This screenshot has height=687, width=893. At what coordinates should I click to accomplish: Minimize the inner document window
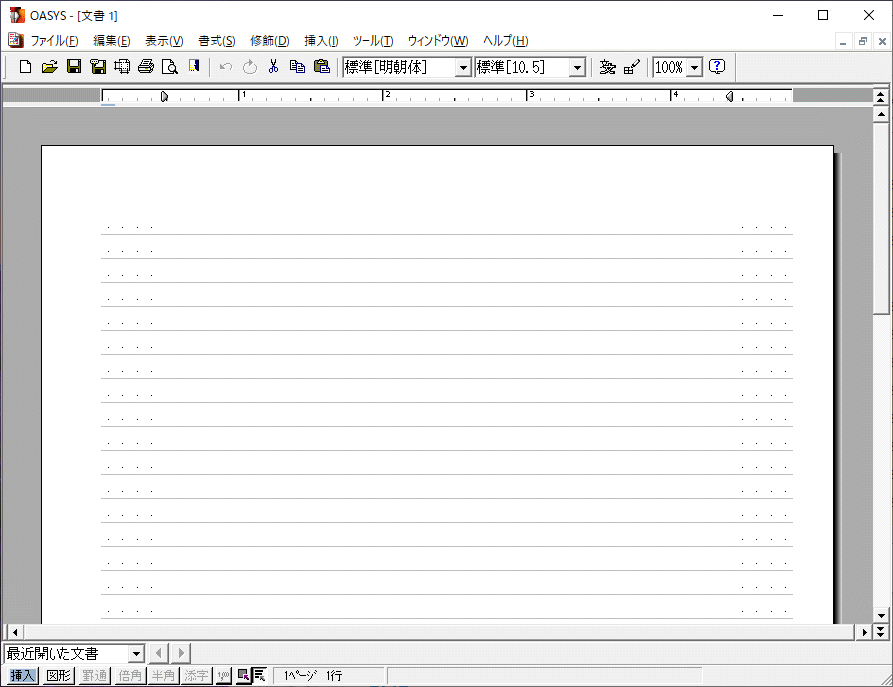click(843, 41)
